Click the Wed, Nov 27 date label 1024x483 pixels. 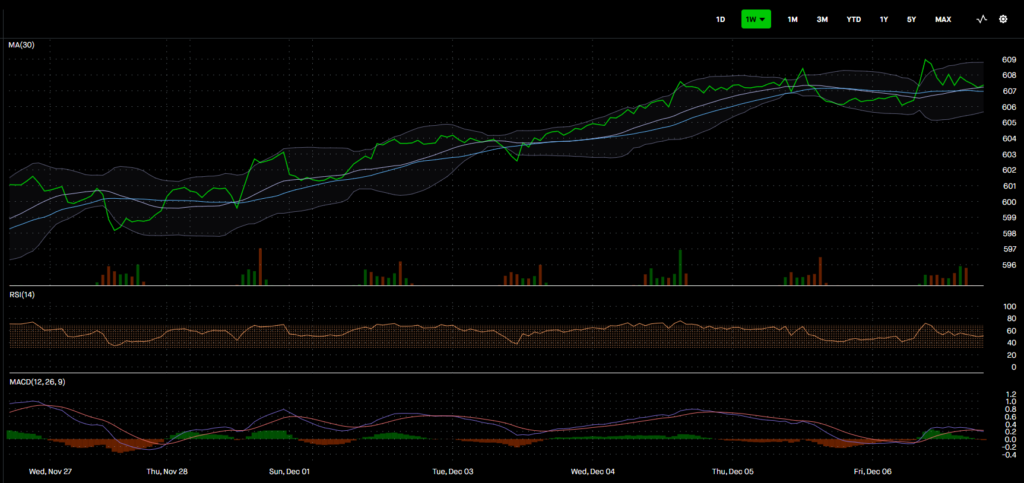click(48, 471)
